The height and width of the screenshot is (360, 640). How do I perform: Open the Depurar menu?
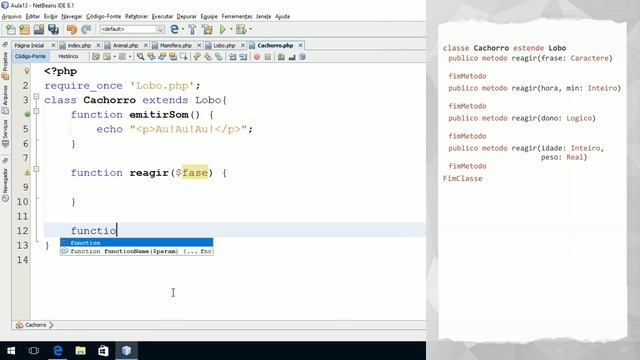coord(187,16)
